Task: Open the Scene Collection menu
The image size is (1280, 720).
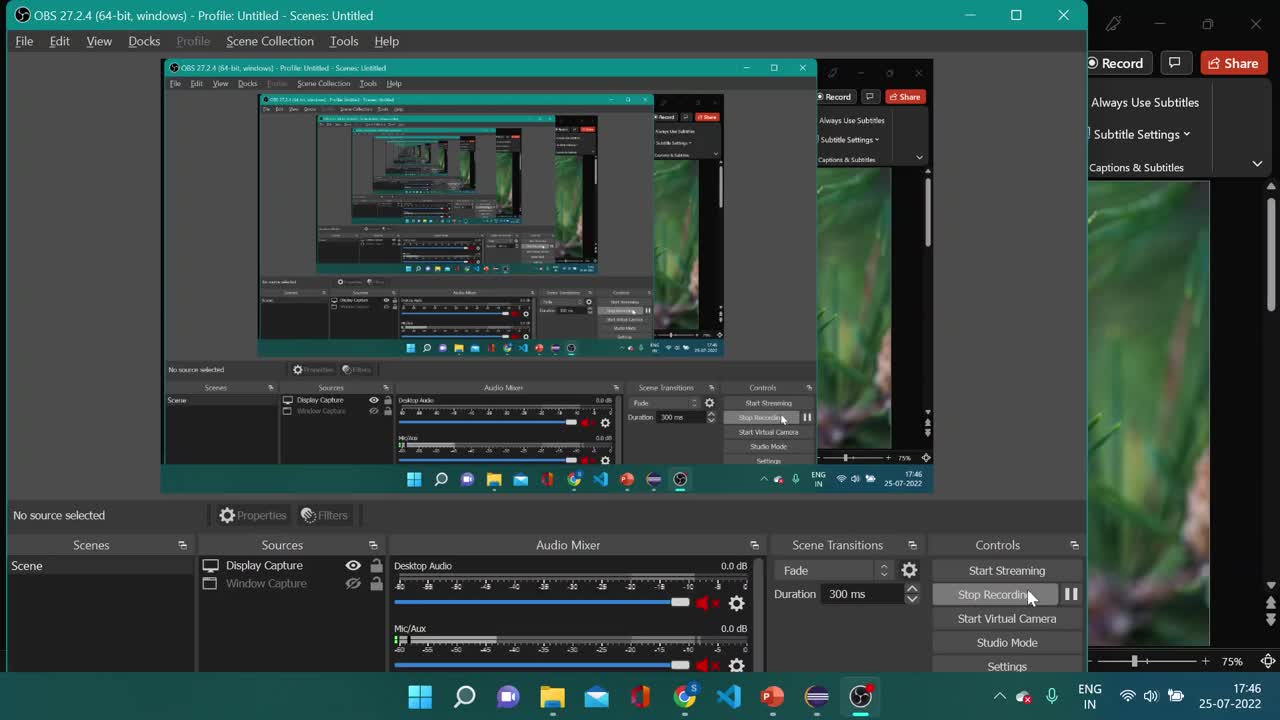Action: (x=270, y=41)
